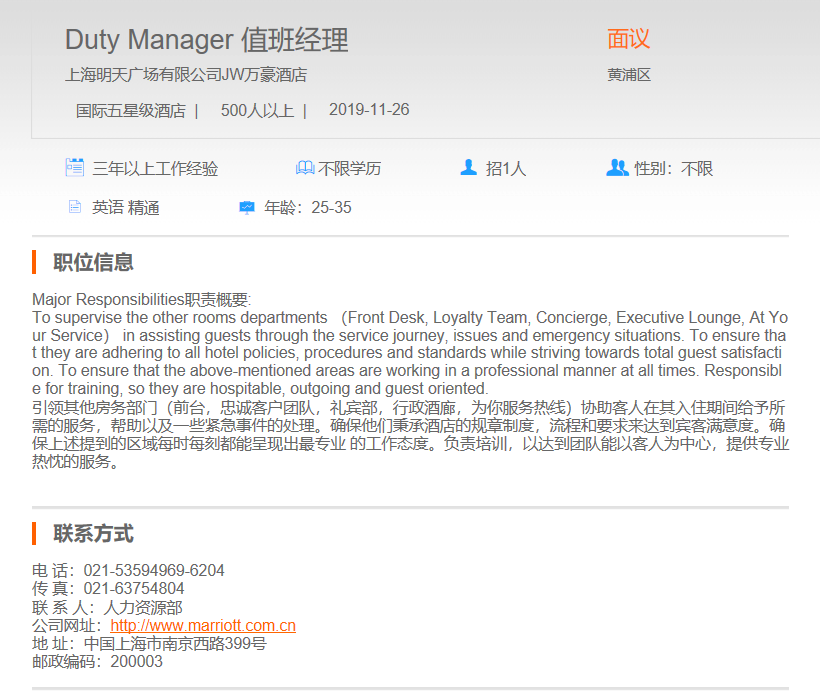
Task: Click the fax number 021-63754804
Action: pos(133,589)
